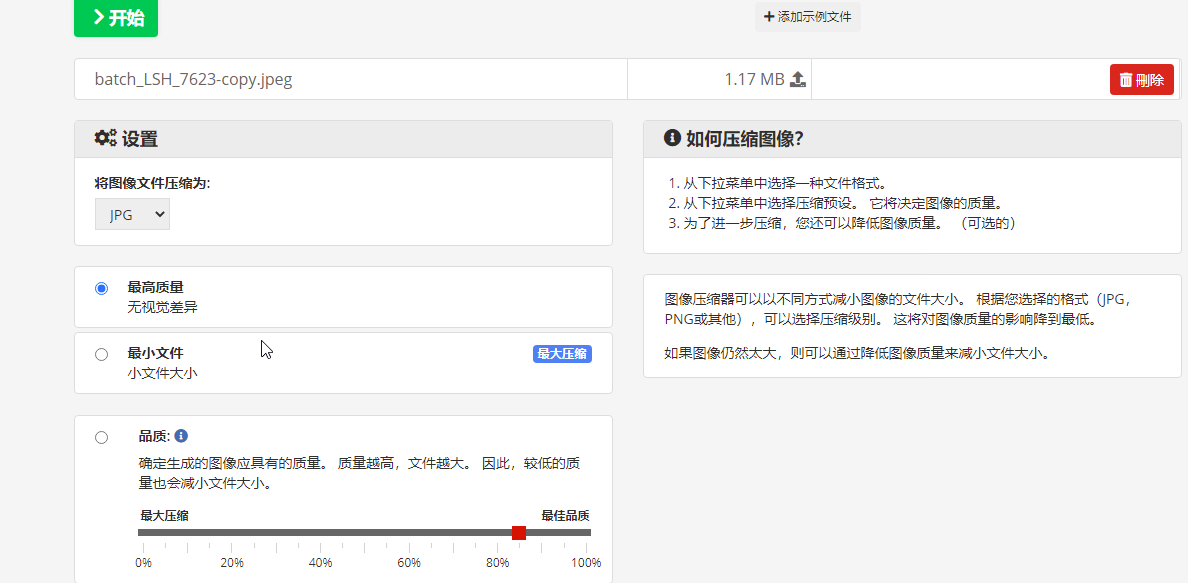Click the blue 最大压缩 badge

point(562,353)
